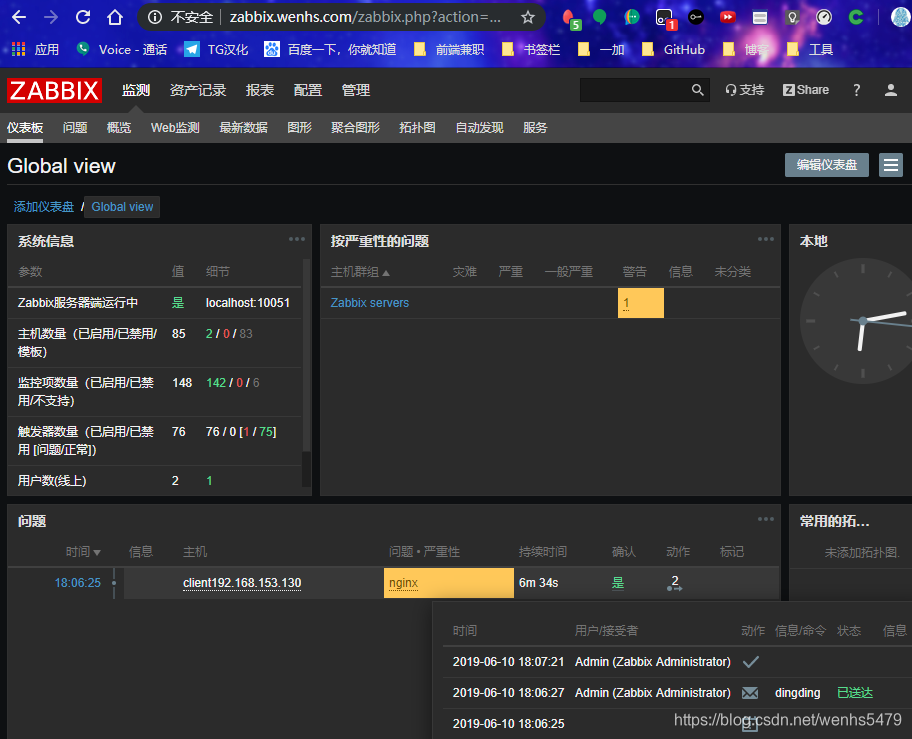912x739 pixels.
Task: Click the analog clock in 本地 widget
Action: pyautogui.click(x=856, y=321)
